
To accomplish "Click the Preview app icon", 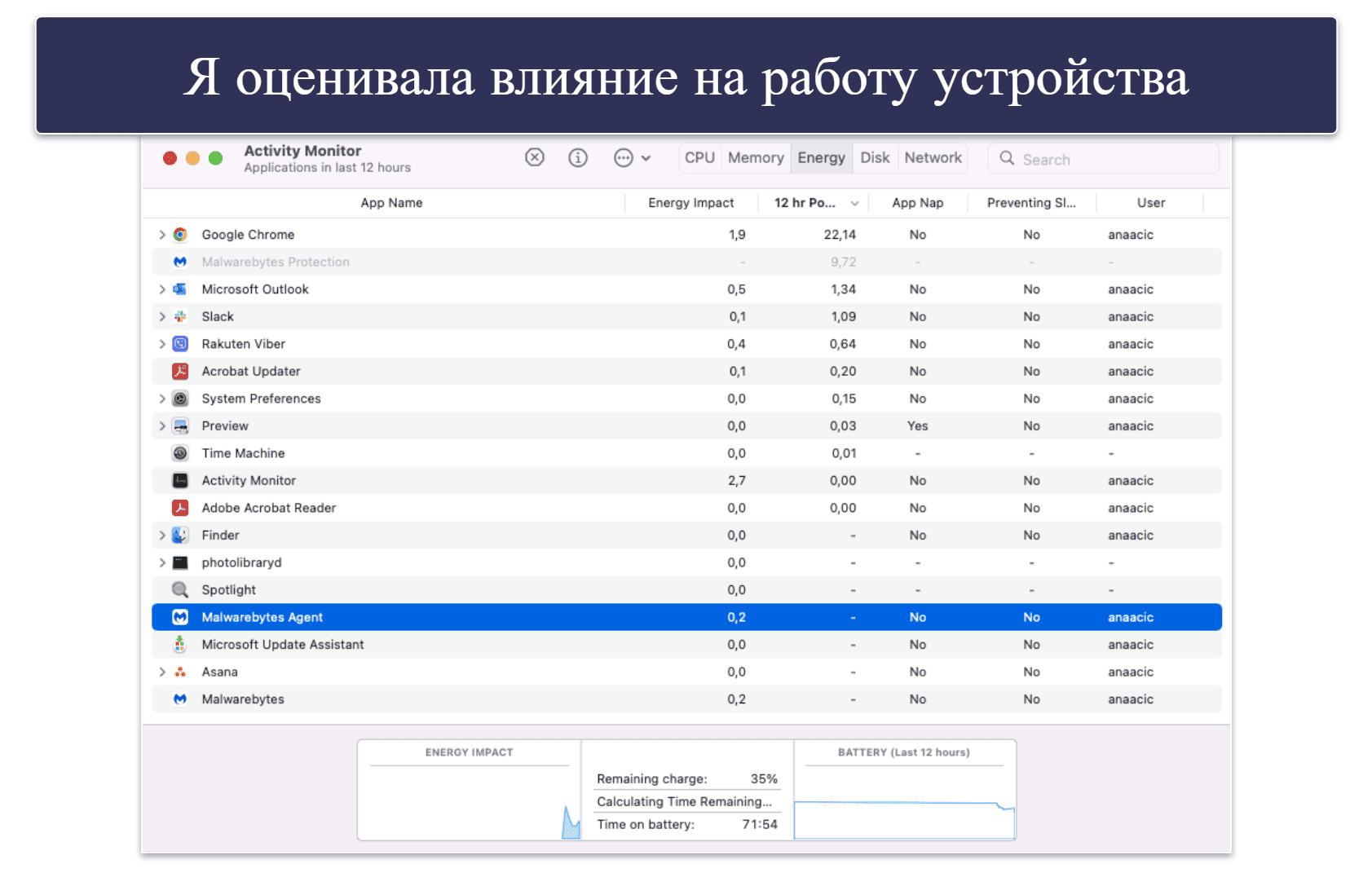I will point(180,425).
